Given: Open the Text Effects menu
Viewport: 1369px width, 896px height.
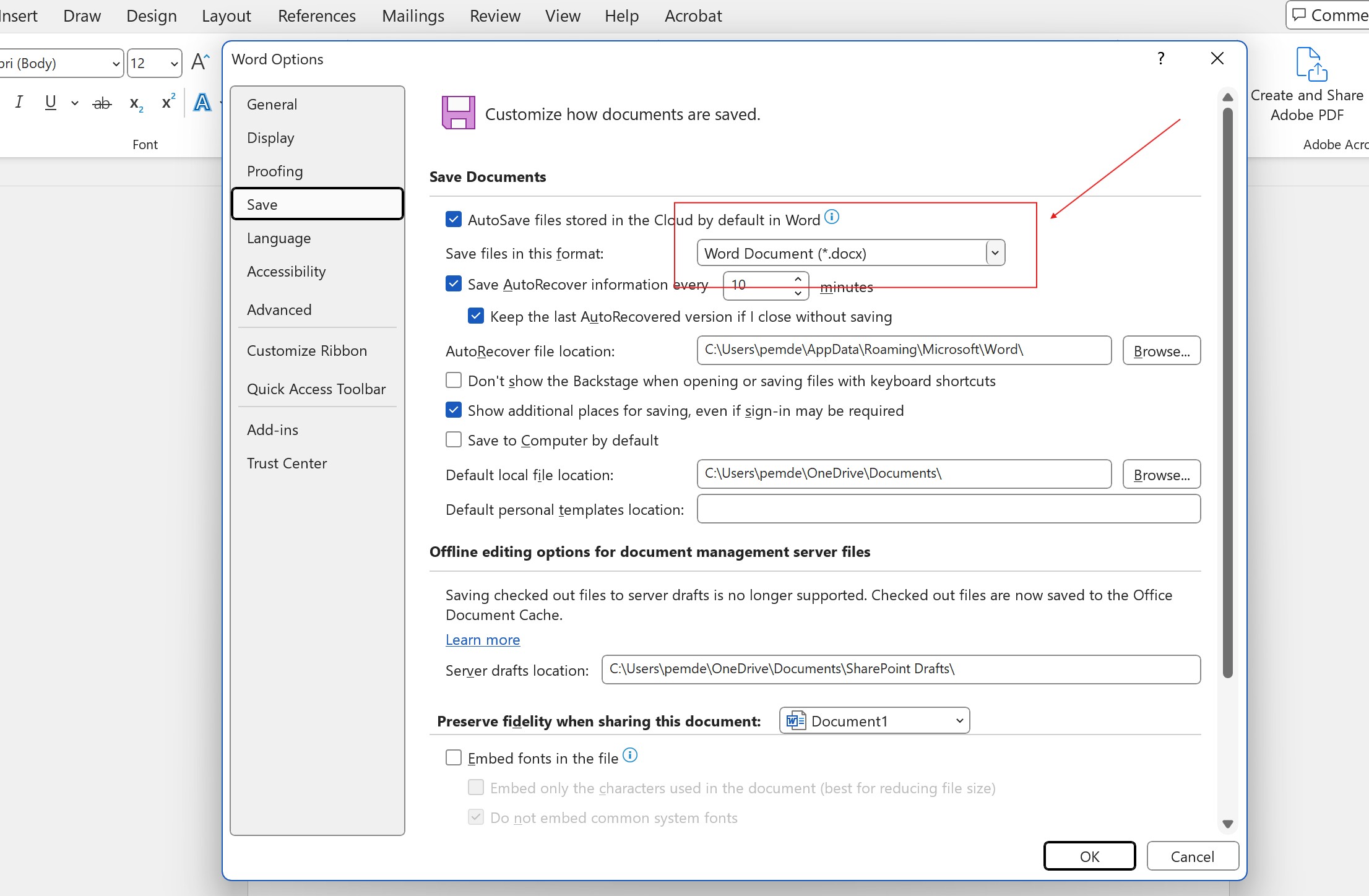Looking at the screenshot, I should point(203,102).
